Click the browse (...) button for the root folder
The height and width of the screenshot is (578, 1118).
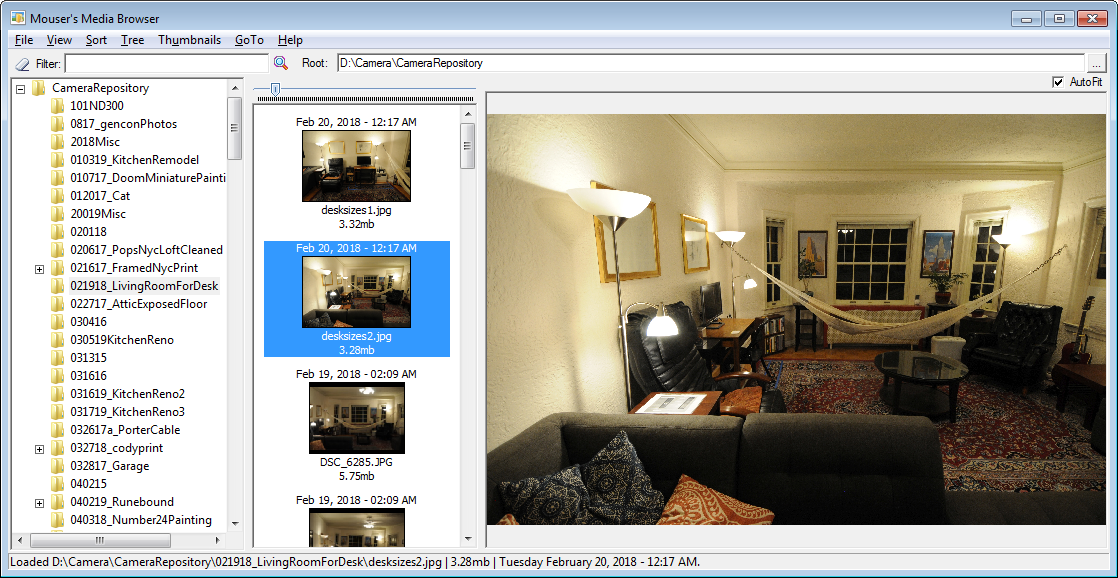coord(1097,63)
